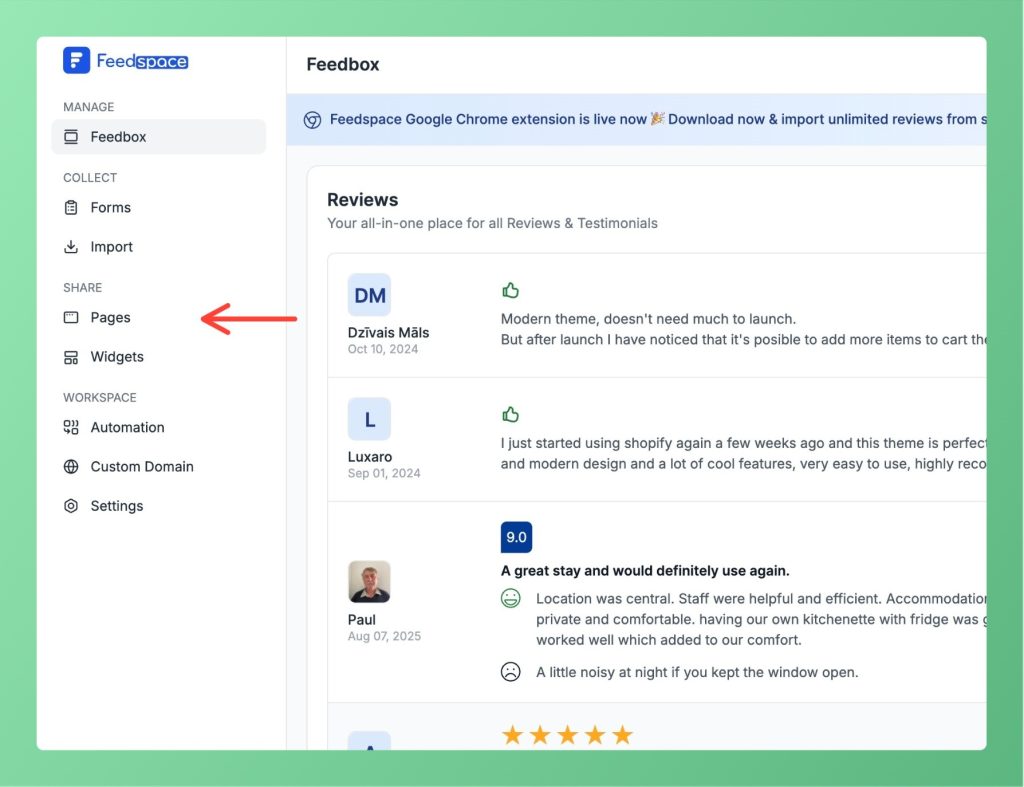
Task: Click the Custom Domain globe icon
Action: point(71,466)
